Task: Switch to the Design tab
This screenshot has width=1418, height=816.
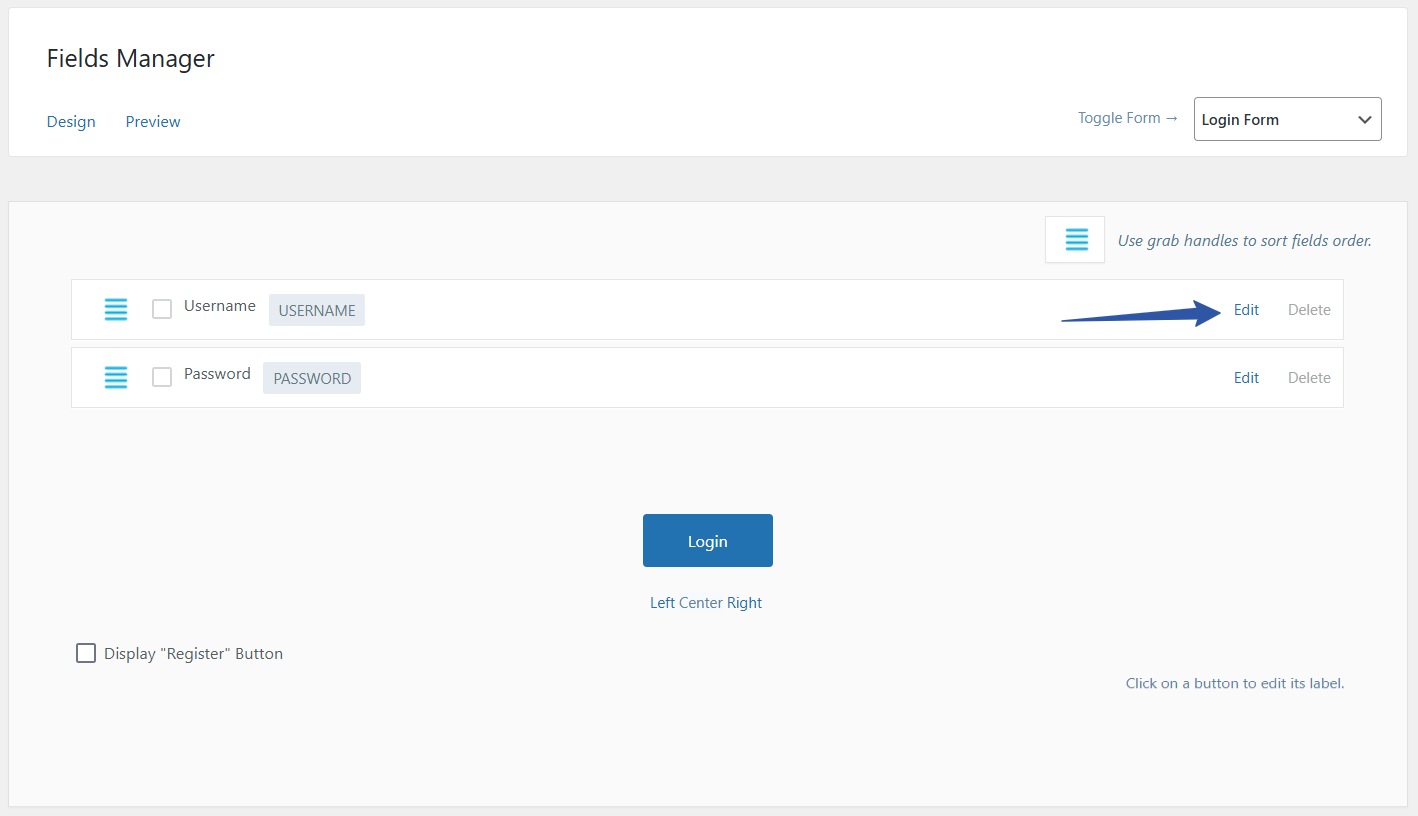Action: (x=71, y=122)
